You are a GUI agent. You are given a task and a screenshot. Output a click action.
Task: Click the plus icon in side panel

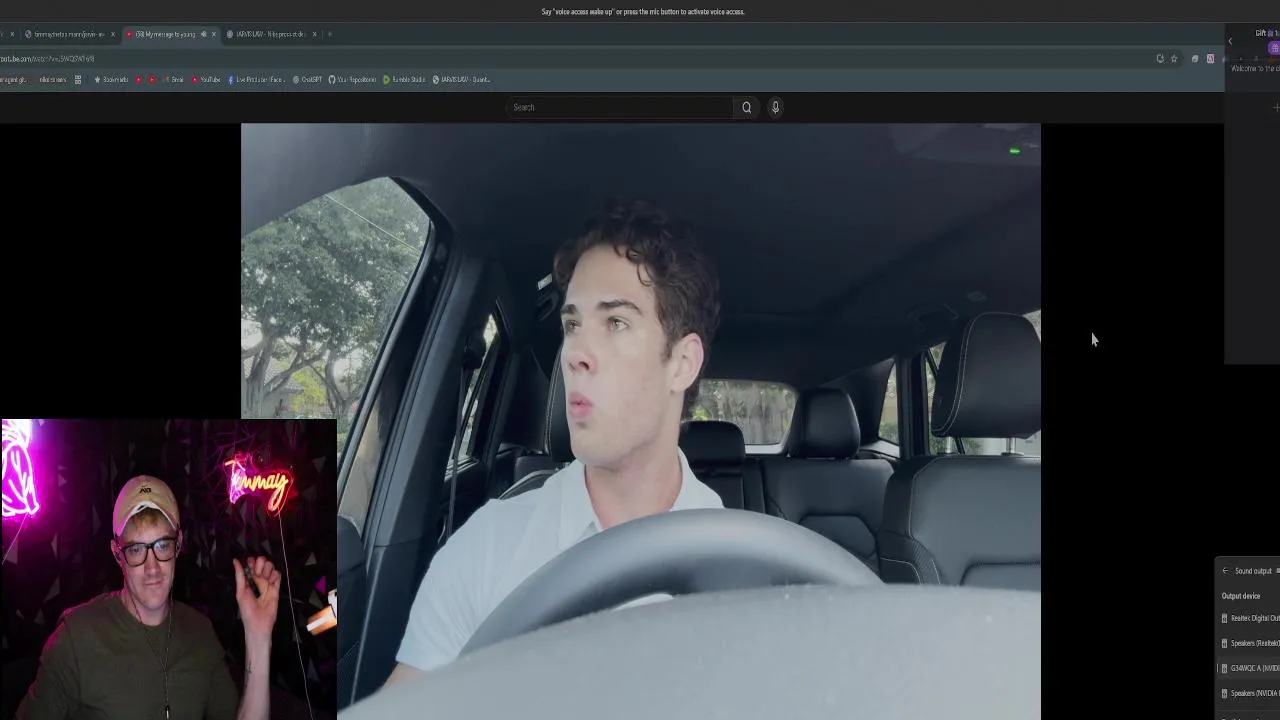[1277, 107]
